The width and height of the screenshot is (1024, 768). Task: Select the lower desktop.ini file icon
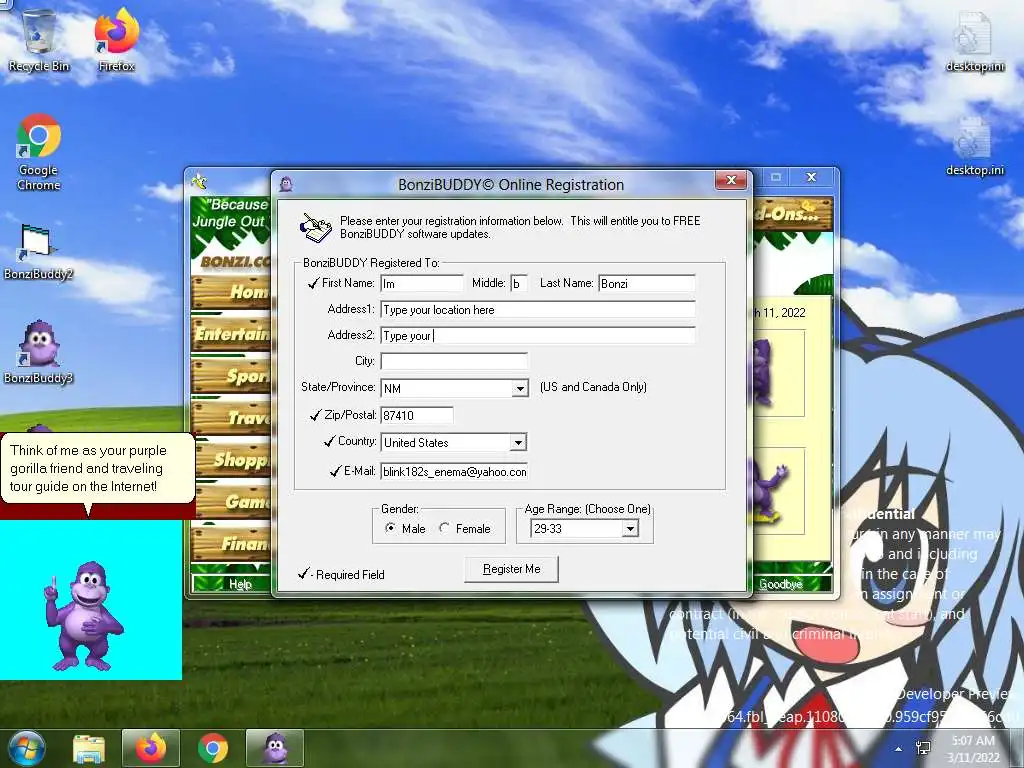pos(974,146)
